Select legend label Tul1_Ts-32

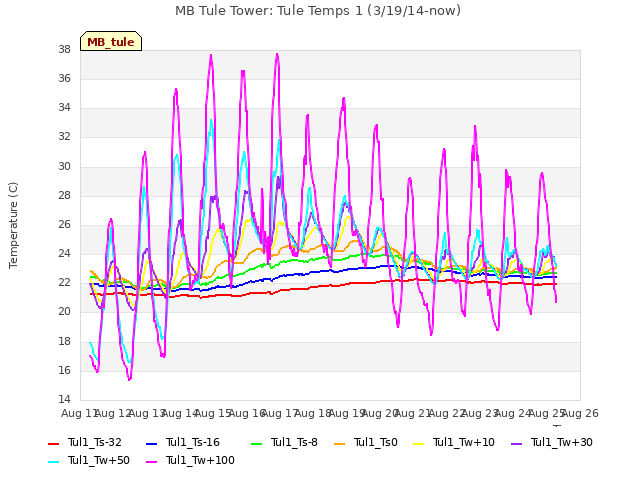pyautogui.click(x=95, y=442)
